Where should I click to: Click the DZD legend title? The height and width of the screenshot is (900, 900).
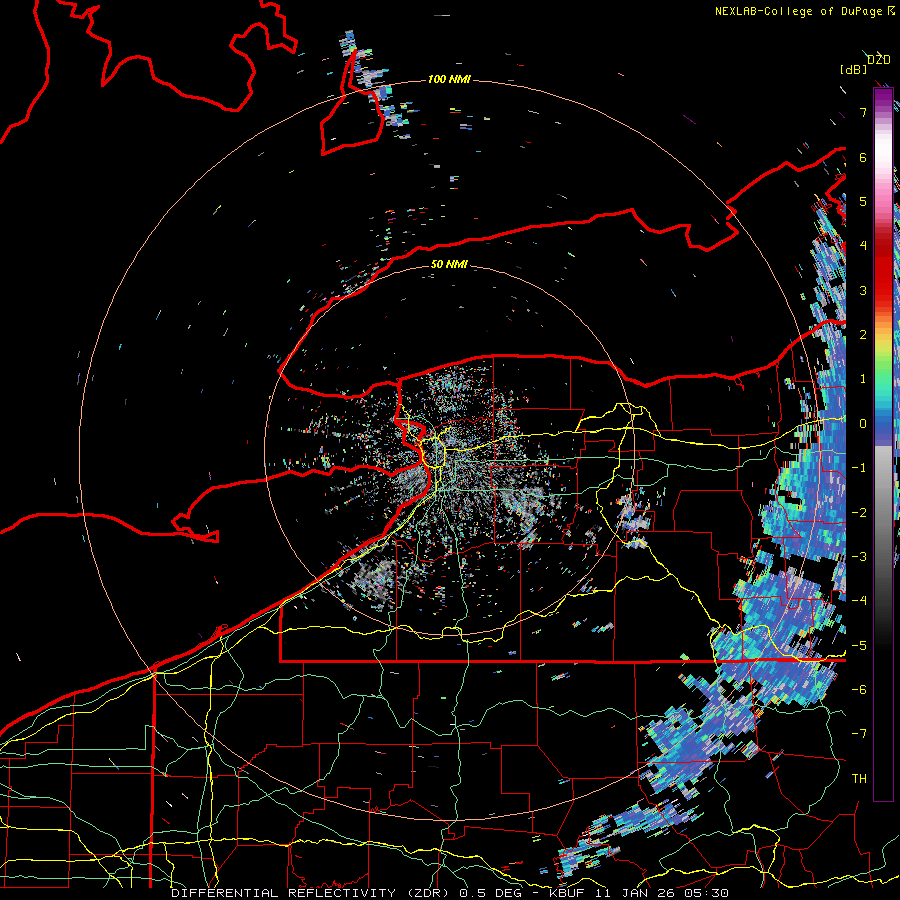879,60
